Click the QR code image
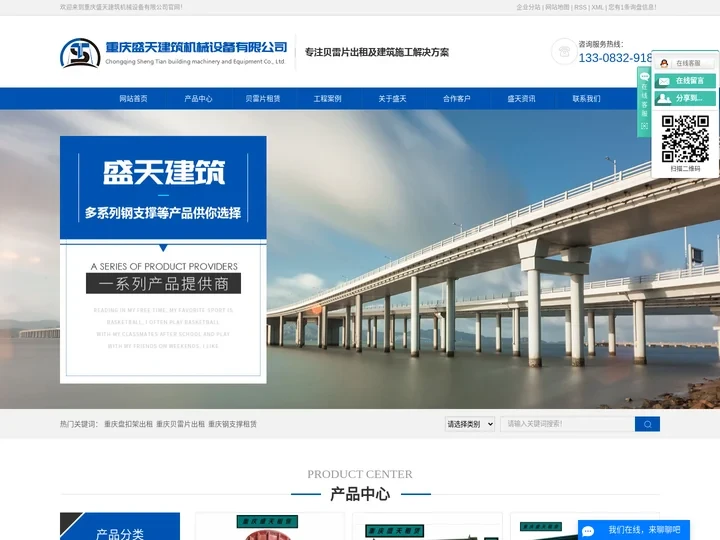This screenshot has width=720, height=540. (x=685, y=139)
